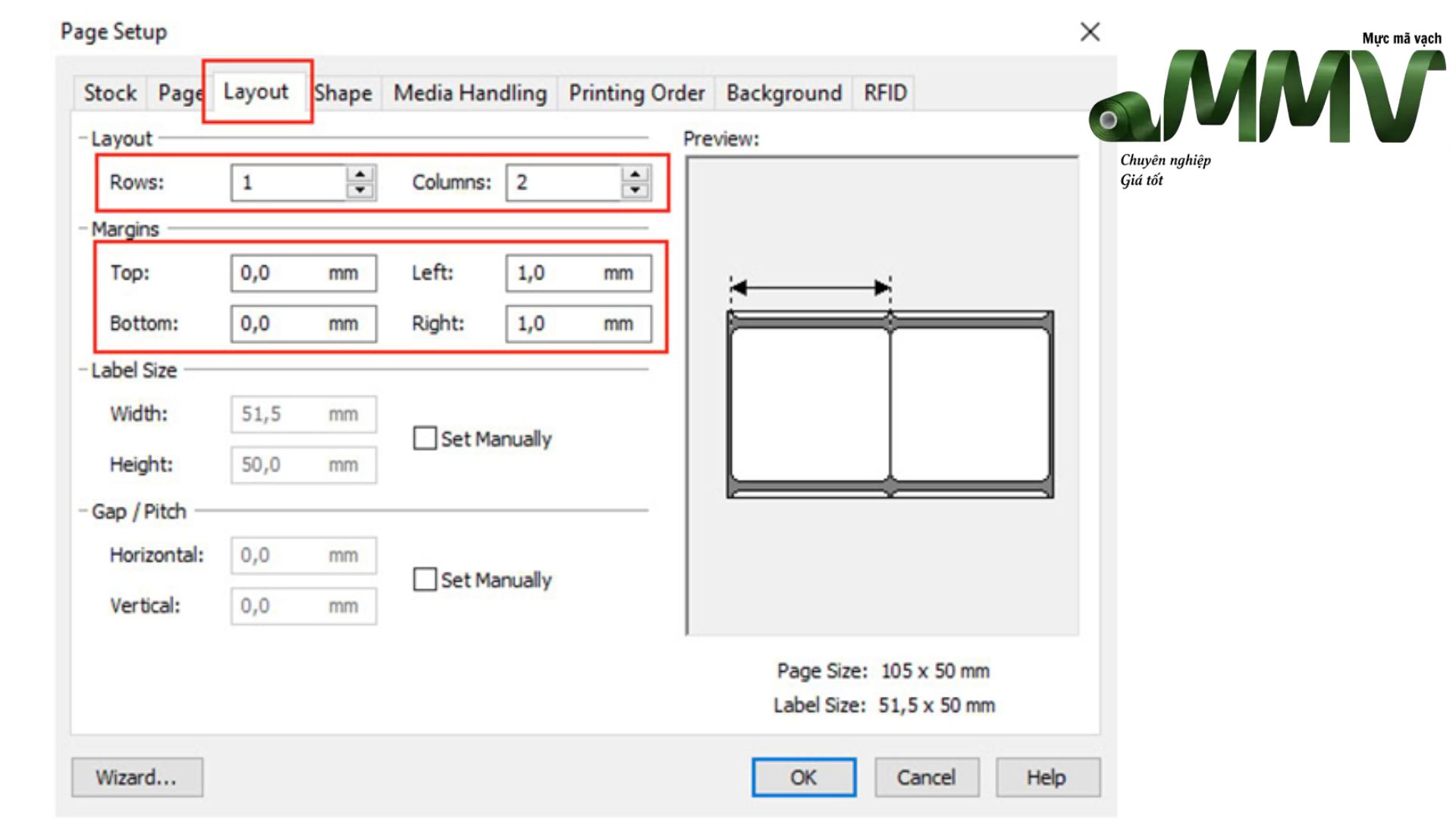Open the Background tab
The image size is (1456, 819).
784,93
